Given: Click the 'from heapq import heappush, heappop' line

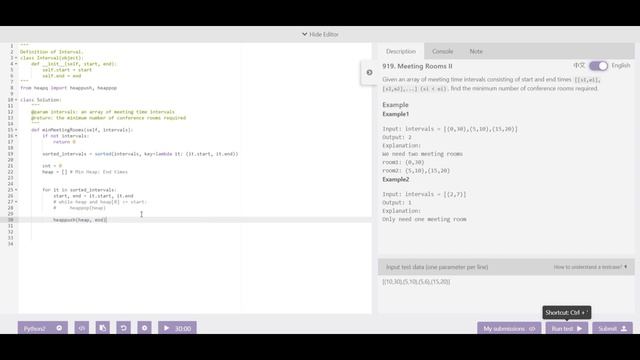Looking at the screenshot, I should tap(69, 88).
